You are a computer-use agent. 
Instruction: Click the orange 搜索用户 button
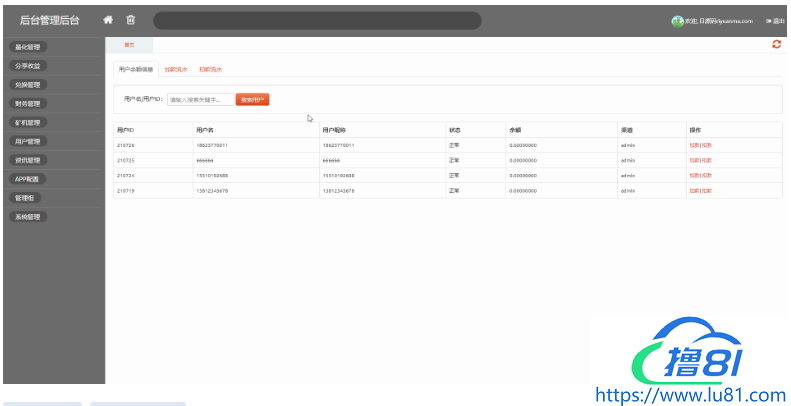(x=253, y=99)
